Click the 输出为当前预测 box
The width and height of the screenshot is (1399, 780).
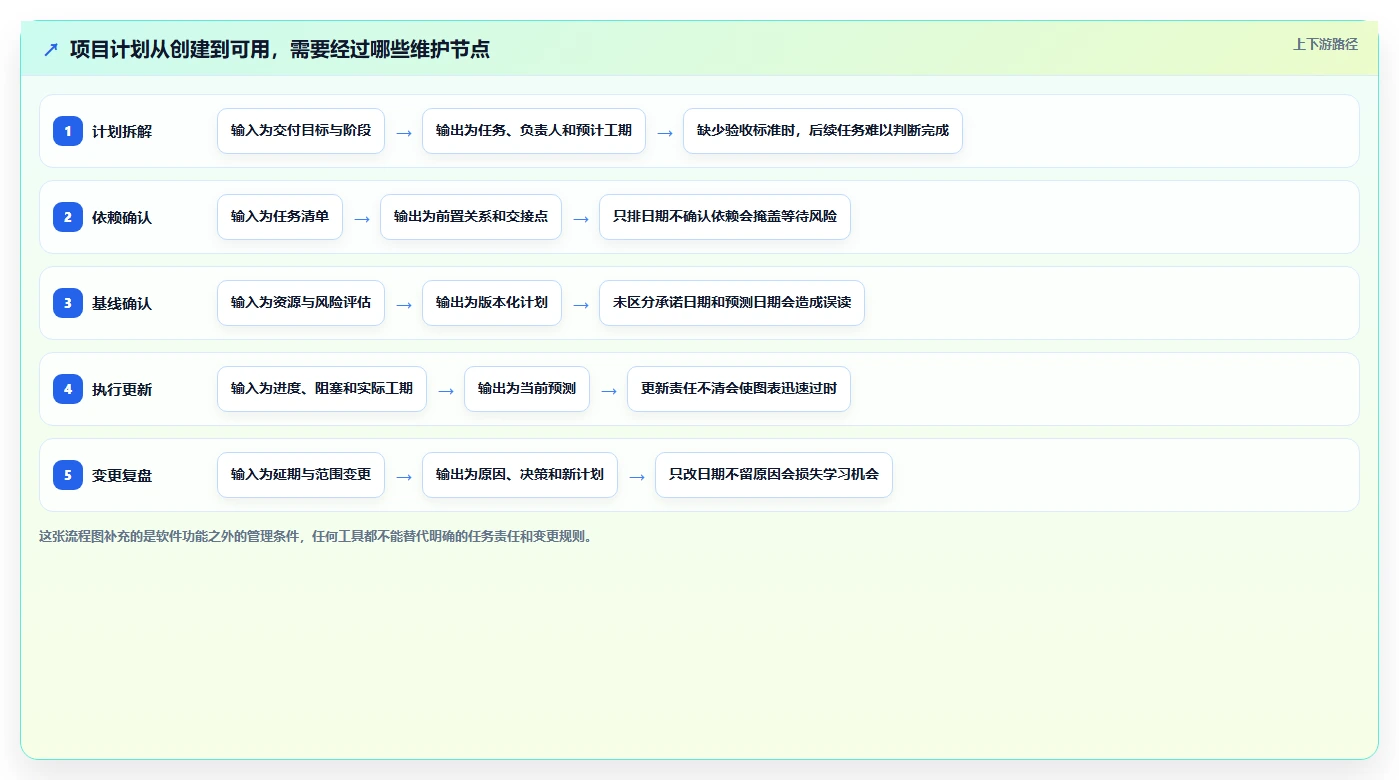pos(527,389)
